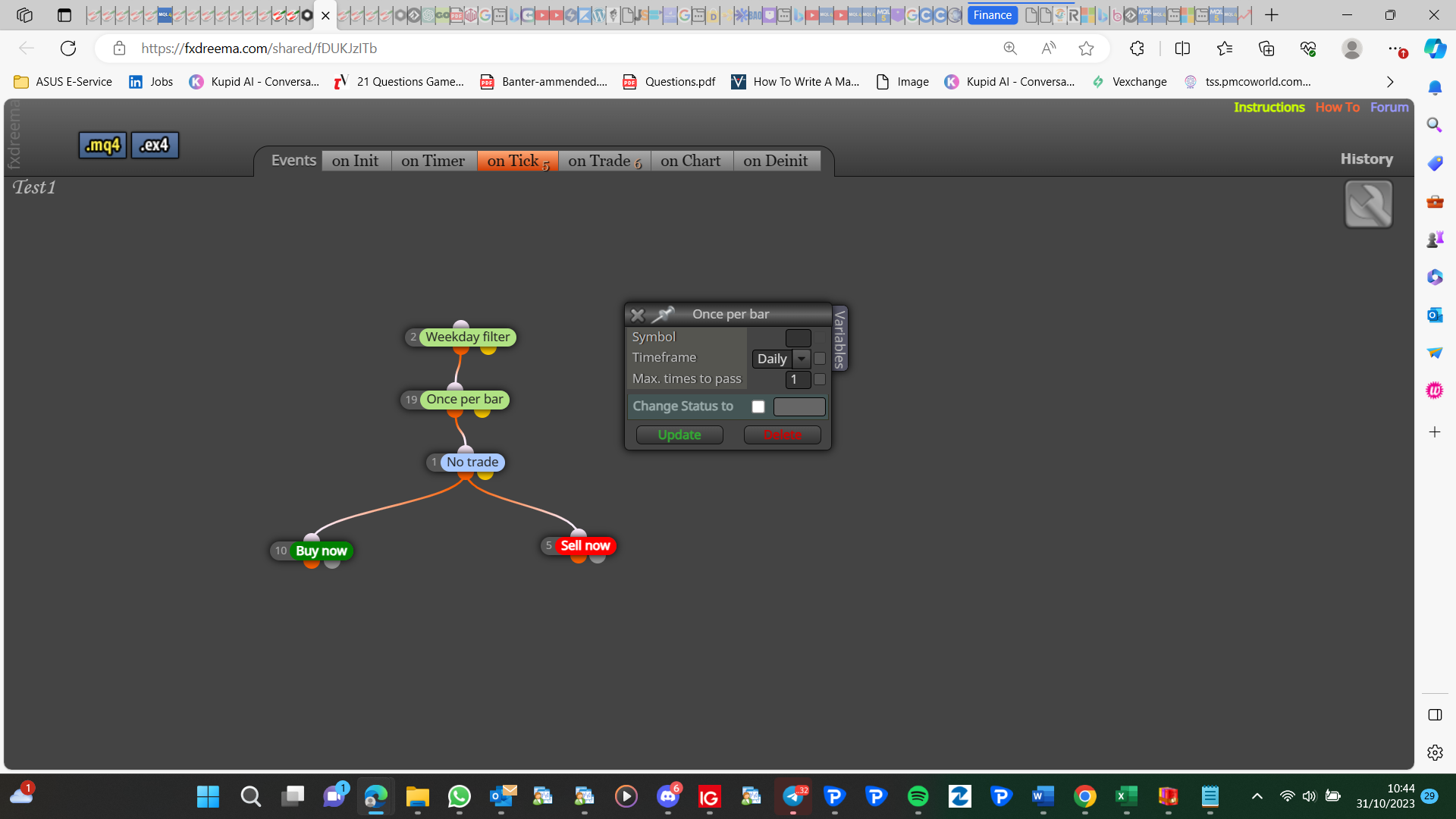Open the Timeframe Daily dropdown

[781, 359]
